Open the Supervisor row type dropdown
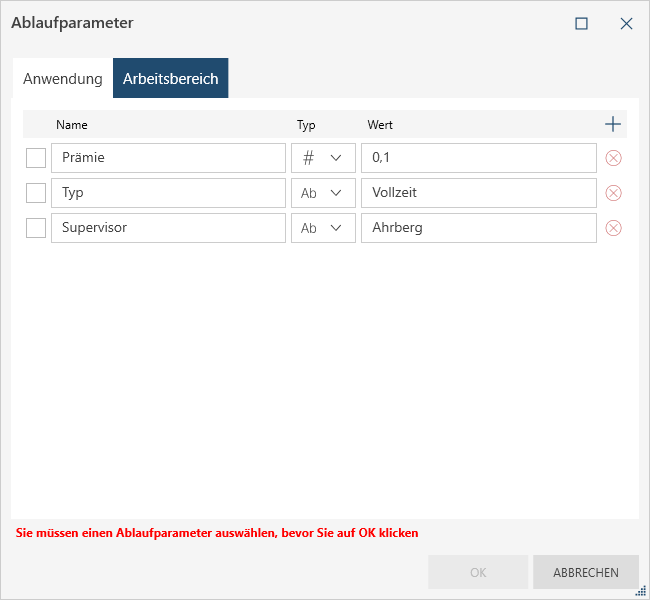 (323, 228)
